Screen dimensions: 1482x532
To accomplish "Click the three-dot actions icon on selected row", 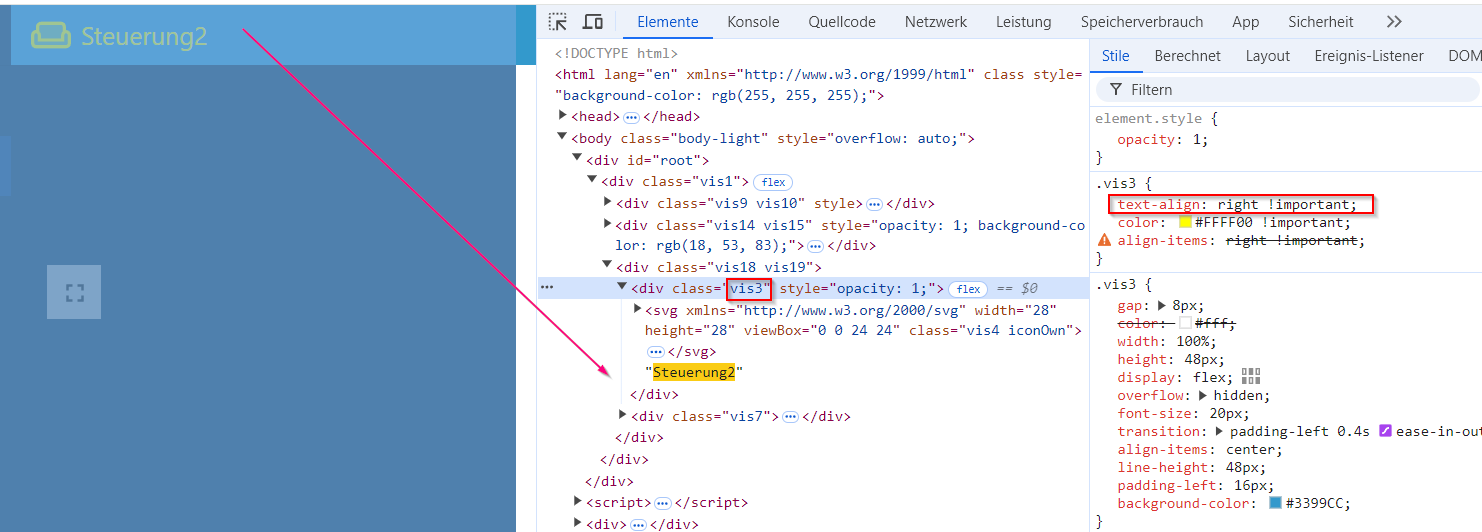I will pyautogui.click(x=547, y=288).
